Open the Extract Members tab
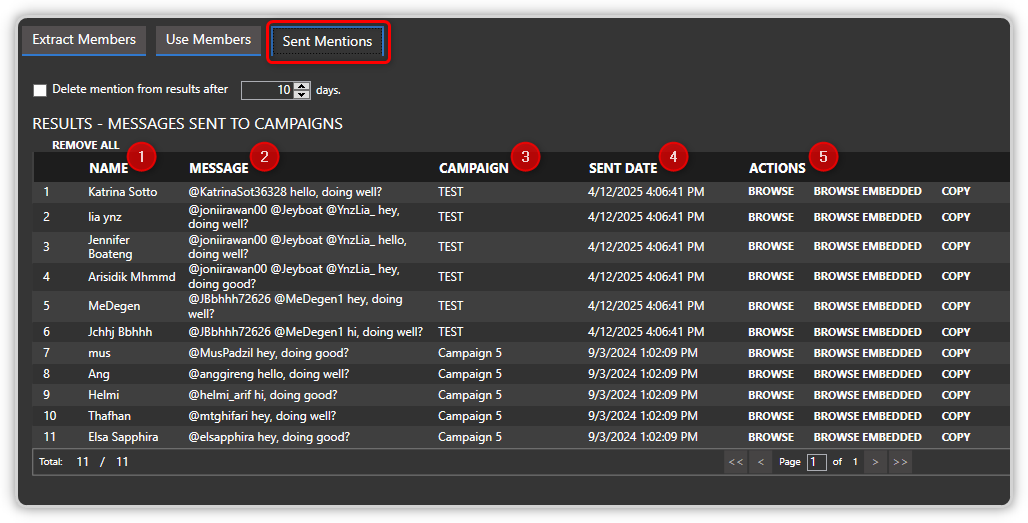 pyautogui.click(x=84, y=40)
